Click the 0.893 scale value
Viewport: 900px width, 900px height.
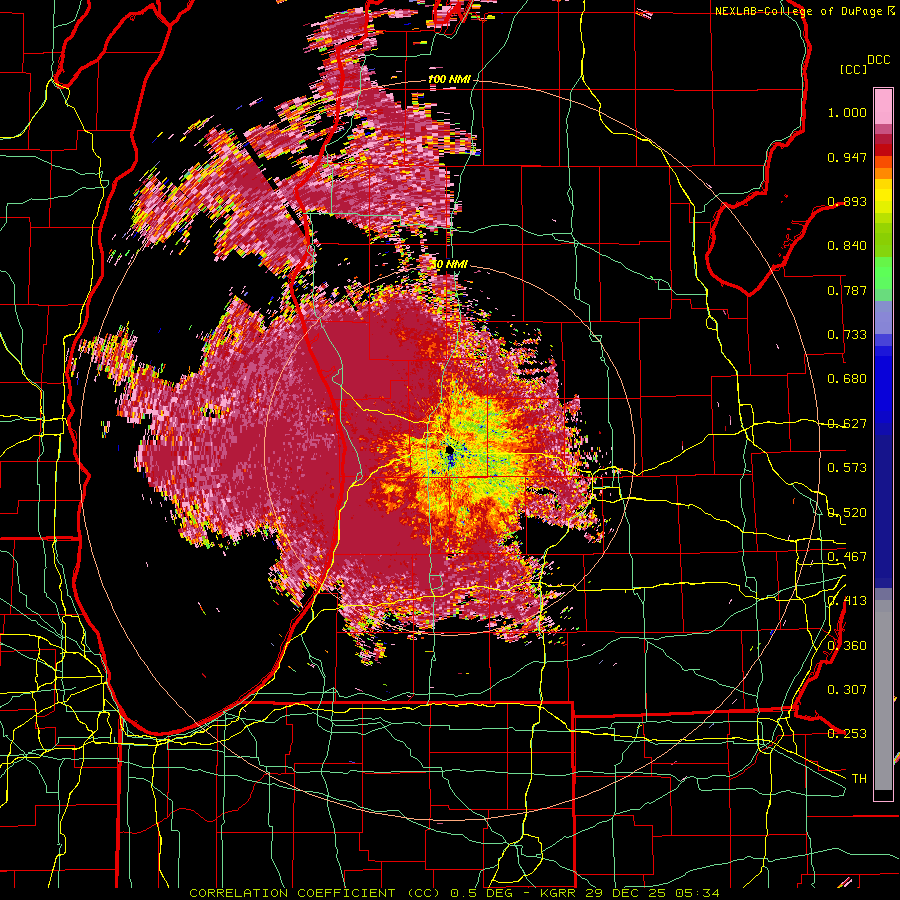point(847,201)
